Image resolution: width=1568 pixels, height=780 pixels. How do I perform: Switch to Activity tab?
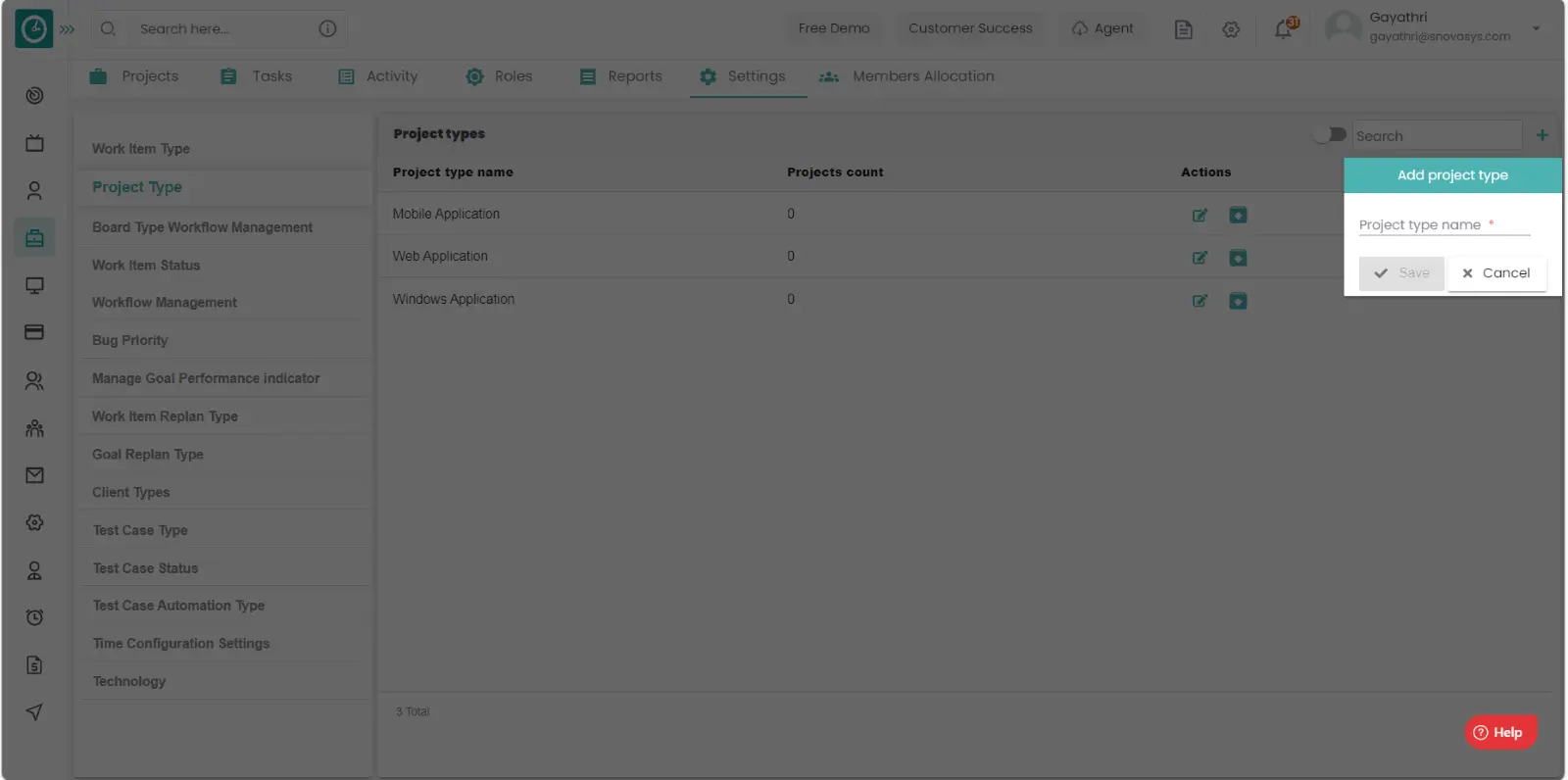pos(378,76)
